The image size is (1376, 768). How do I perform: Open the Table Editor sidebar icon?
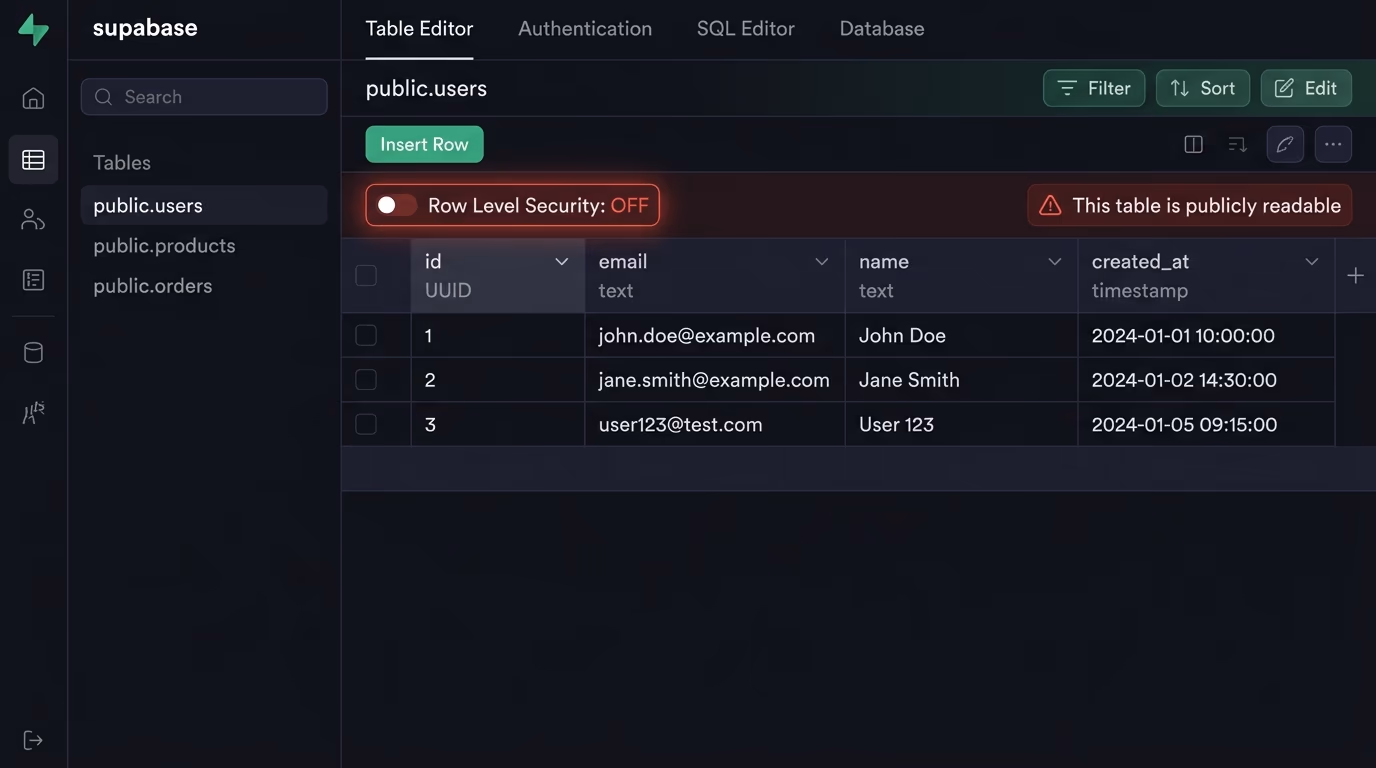33,160
